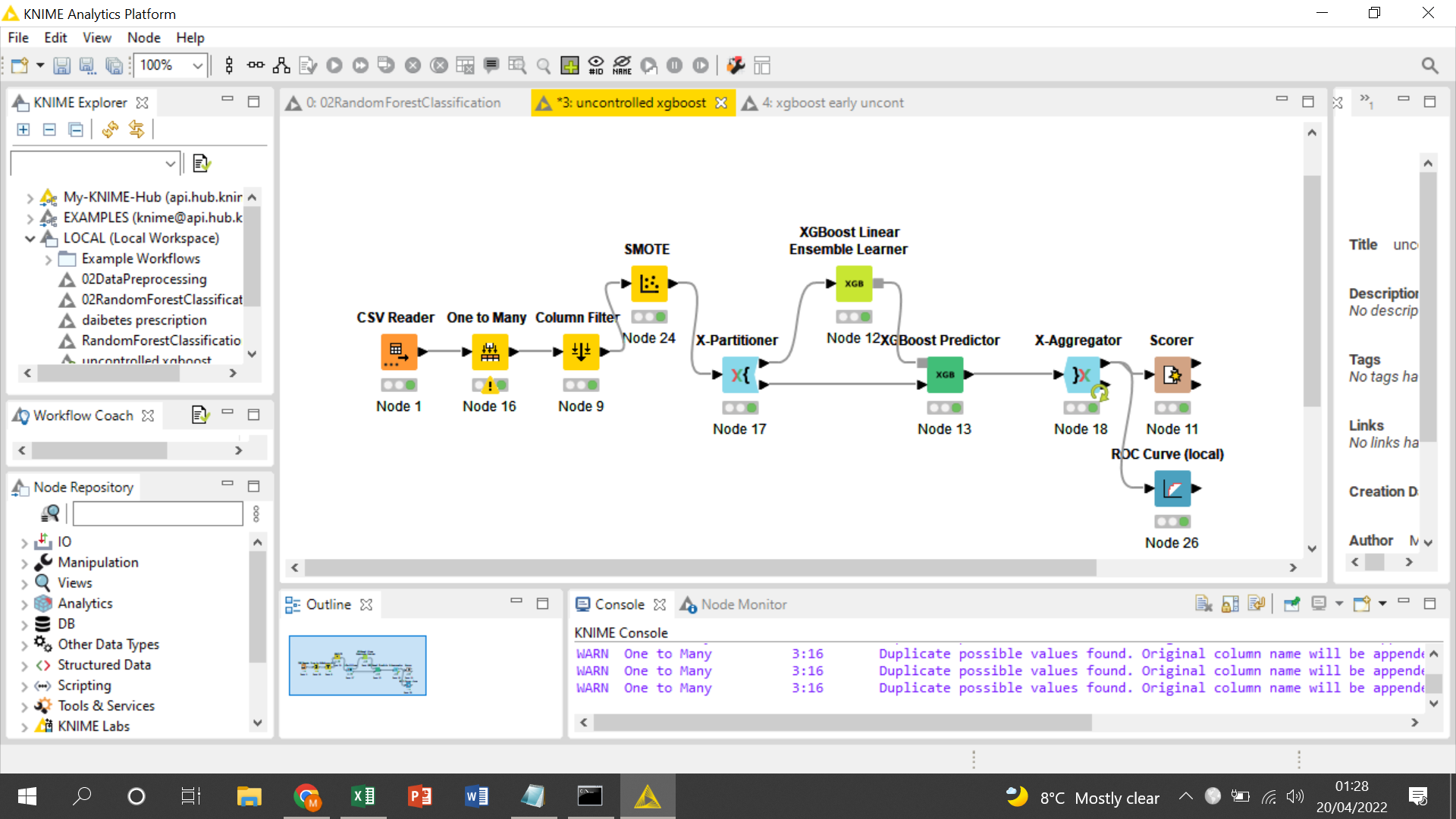Switch to the xgboost early uncont tab
The width and height of the screenshot is (1456, 819).
[x=832, y=103]
